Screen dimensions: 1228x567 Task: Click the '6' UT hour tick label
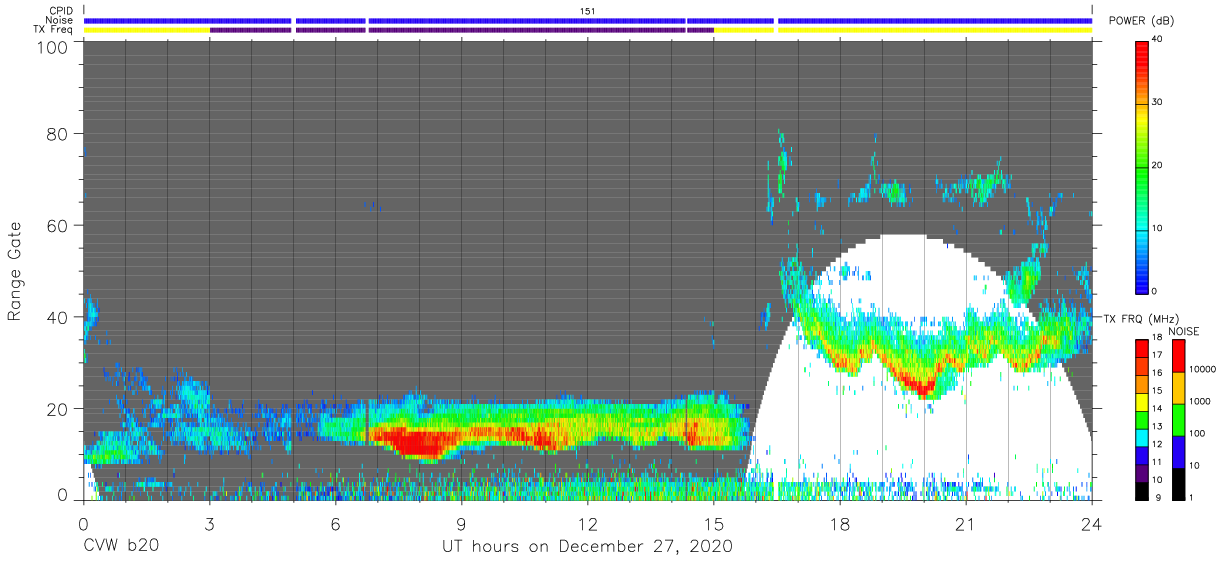(x=335, y=523)
